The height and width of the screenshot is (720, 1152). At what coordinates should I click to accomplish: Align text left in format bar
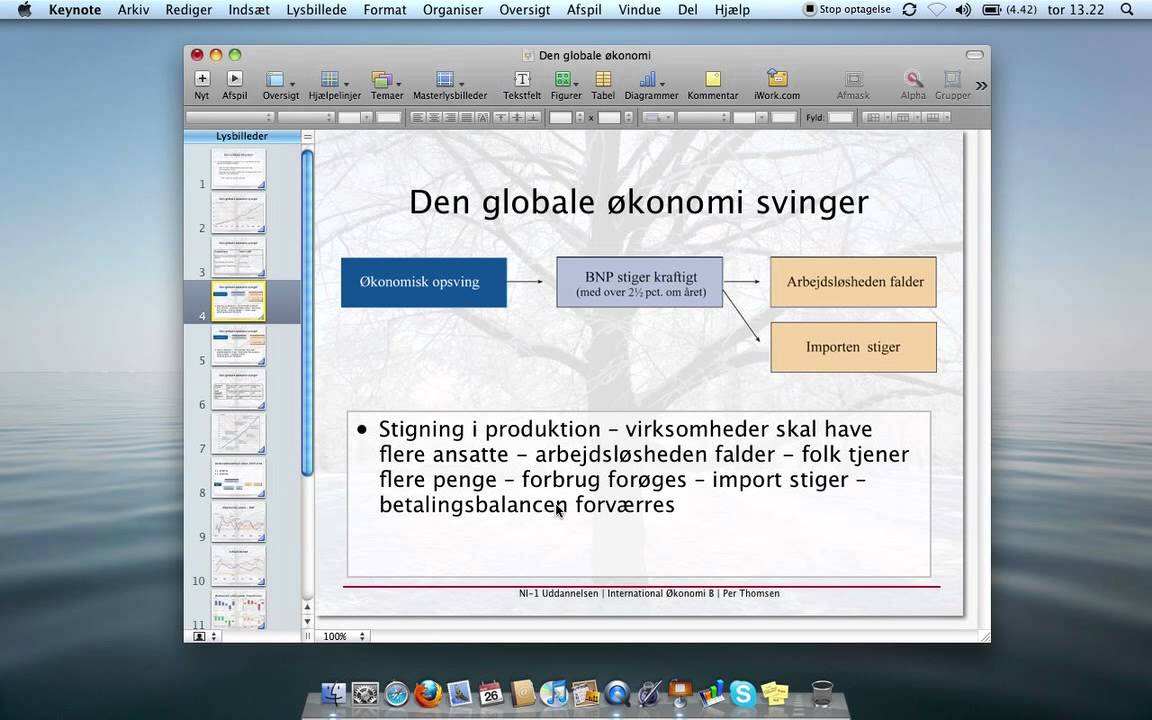click(x=418, y=118)
